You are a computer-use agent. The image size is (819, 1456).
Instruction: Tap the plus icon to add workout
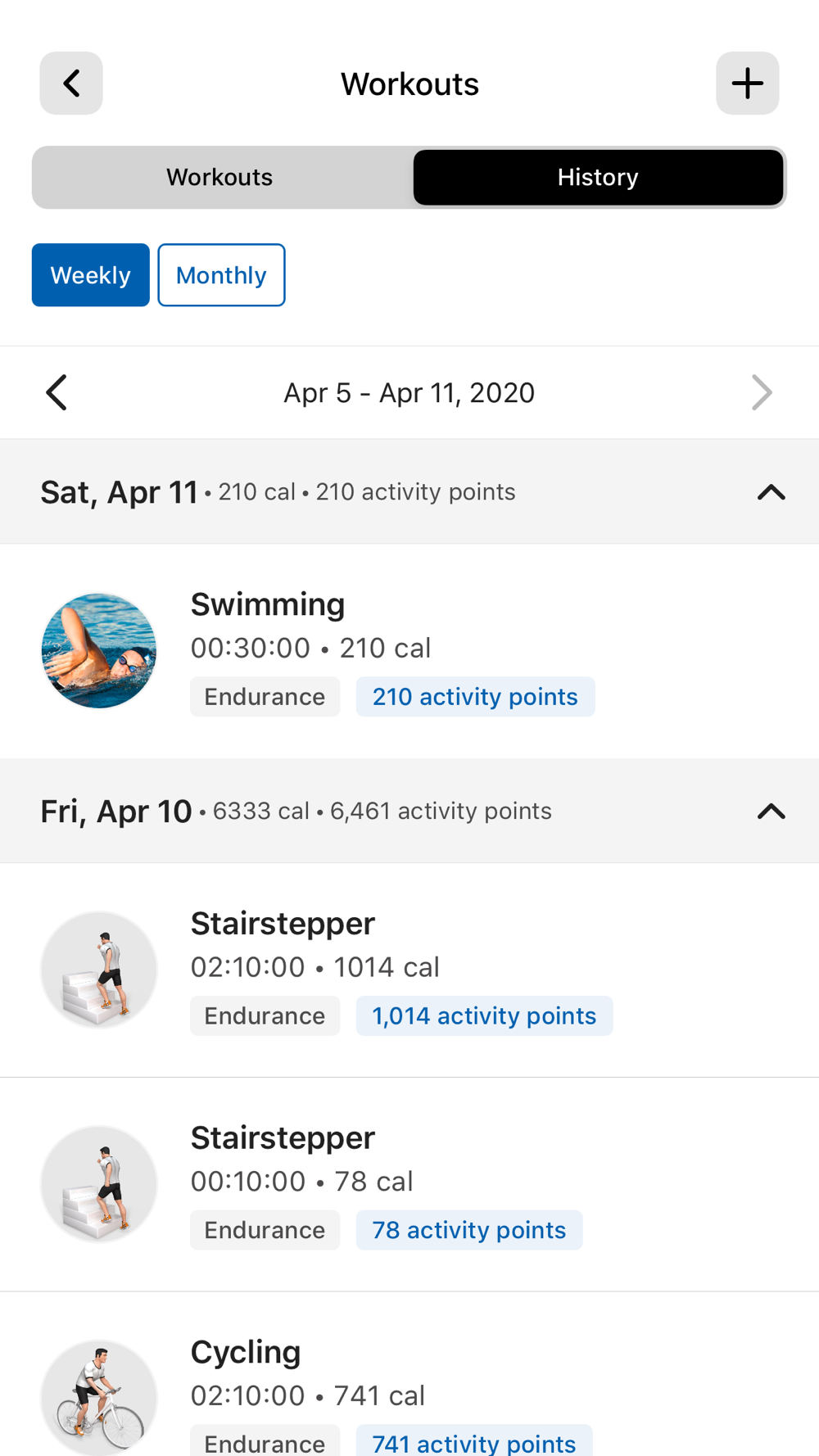[x=747, y=84]
